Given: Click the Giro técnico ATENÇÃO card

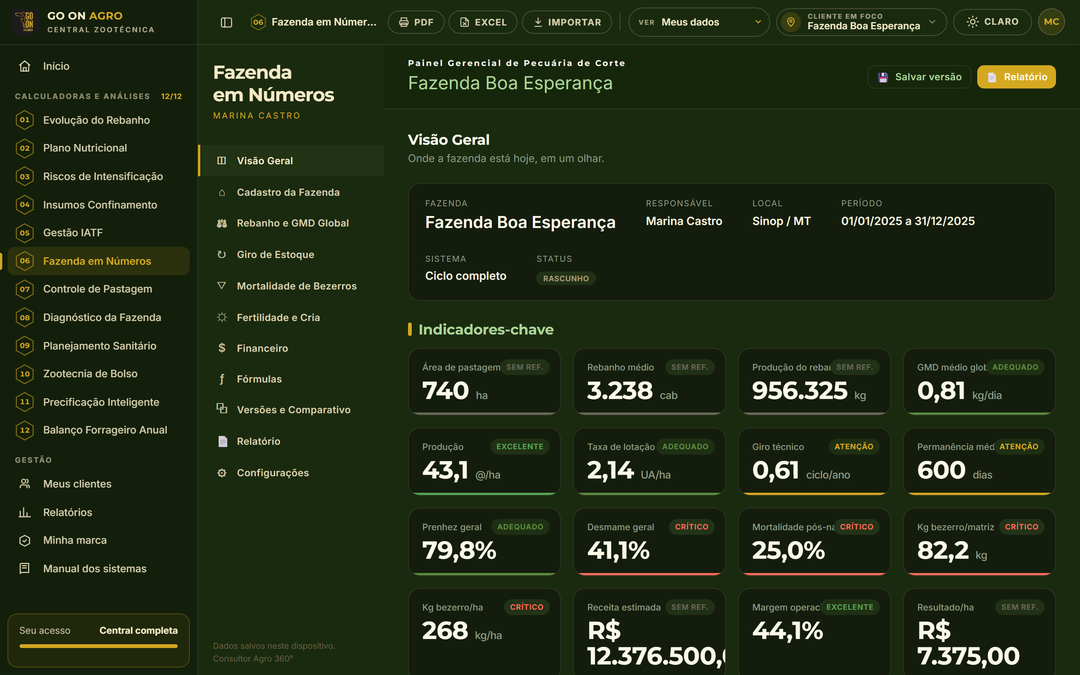Looking at the screenshot, I should click(814, 461).
